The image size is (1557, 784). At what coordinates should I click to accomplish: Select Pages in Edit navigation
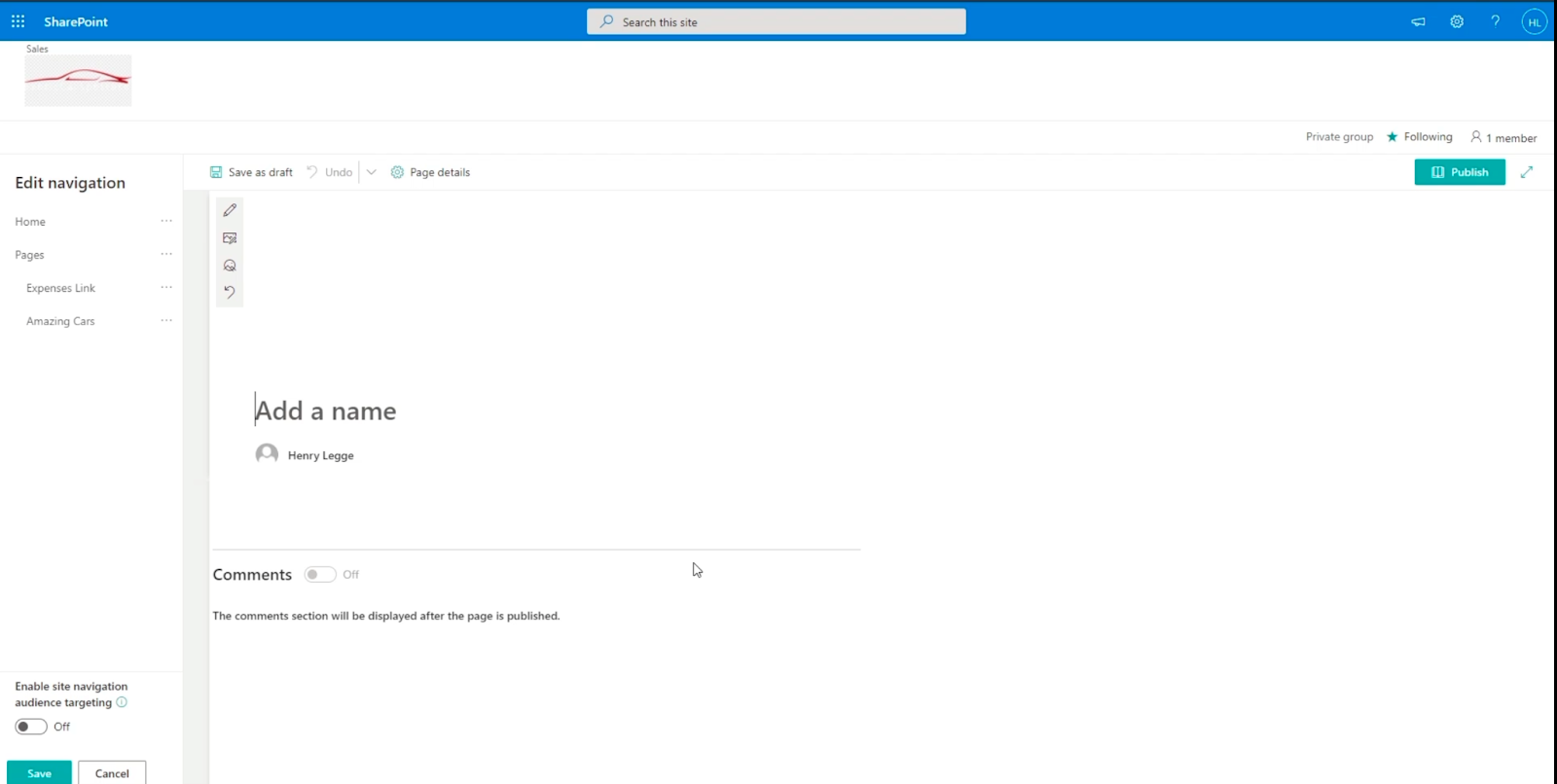click(x=29, y=255)
